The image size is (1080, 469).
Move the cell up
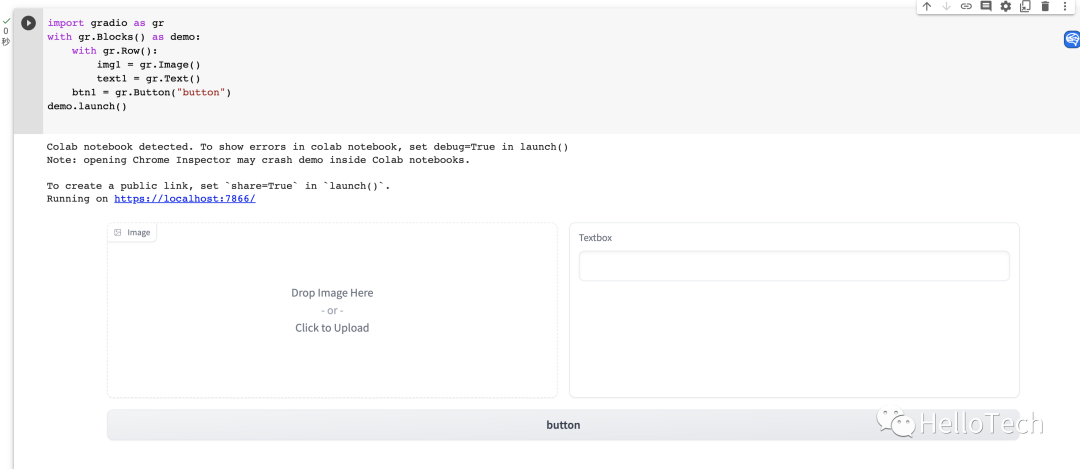click(x=927, y=6)
